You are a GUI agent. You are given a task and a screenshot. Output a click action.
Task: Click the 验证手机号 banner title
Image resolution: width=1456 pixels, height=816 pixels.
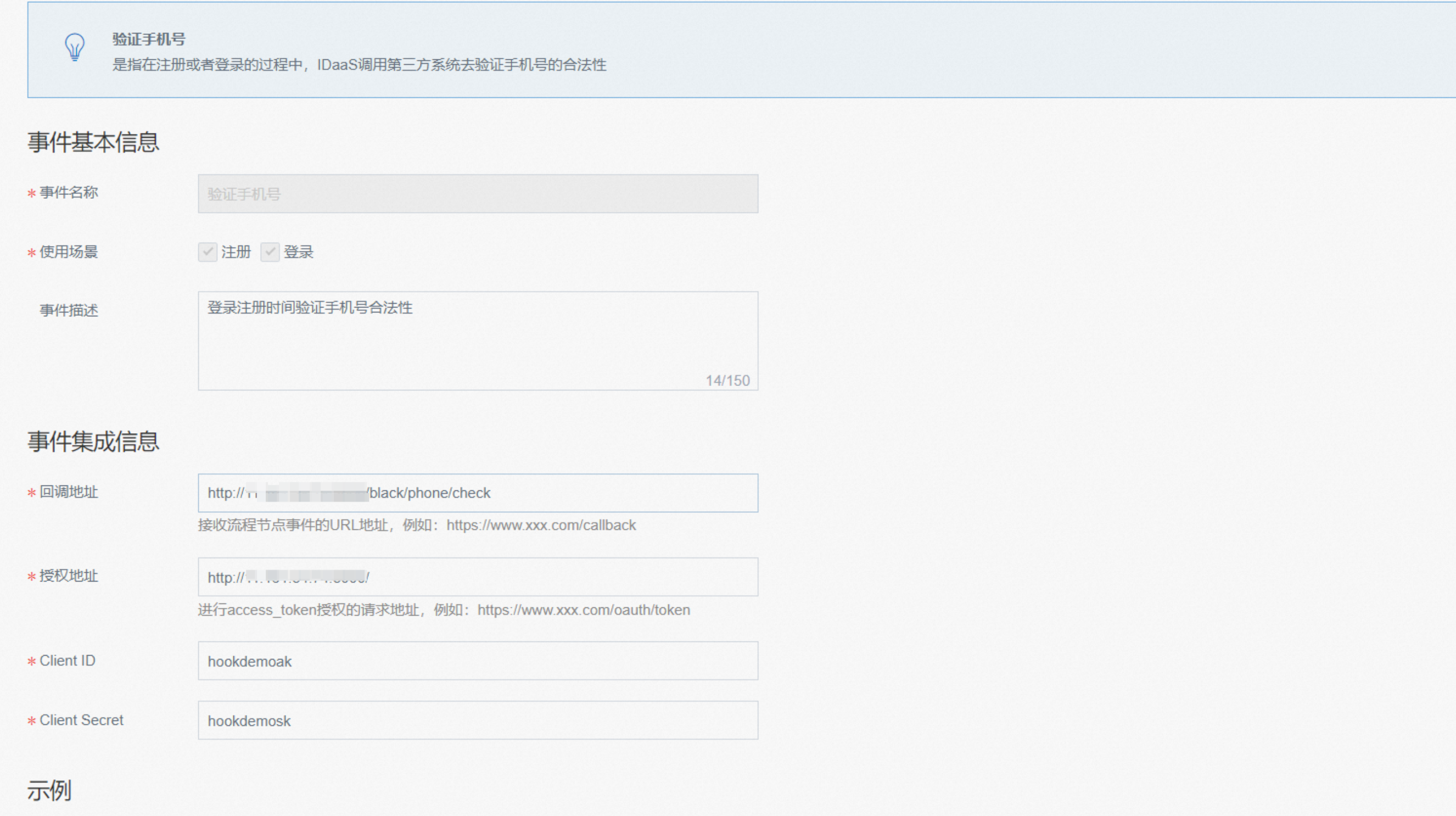pyautogui.click(x=149, y=39)
